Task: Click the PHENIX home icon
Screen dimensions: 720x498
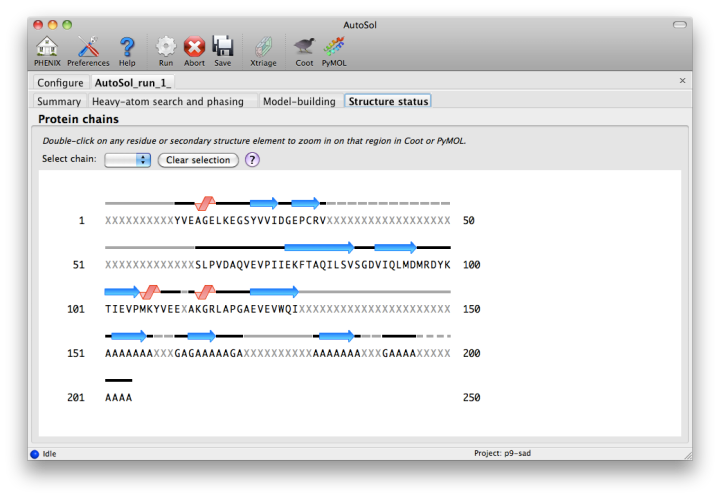Action: click(x=47, y=47)
